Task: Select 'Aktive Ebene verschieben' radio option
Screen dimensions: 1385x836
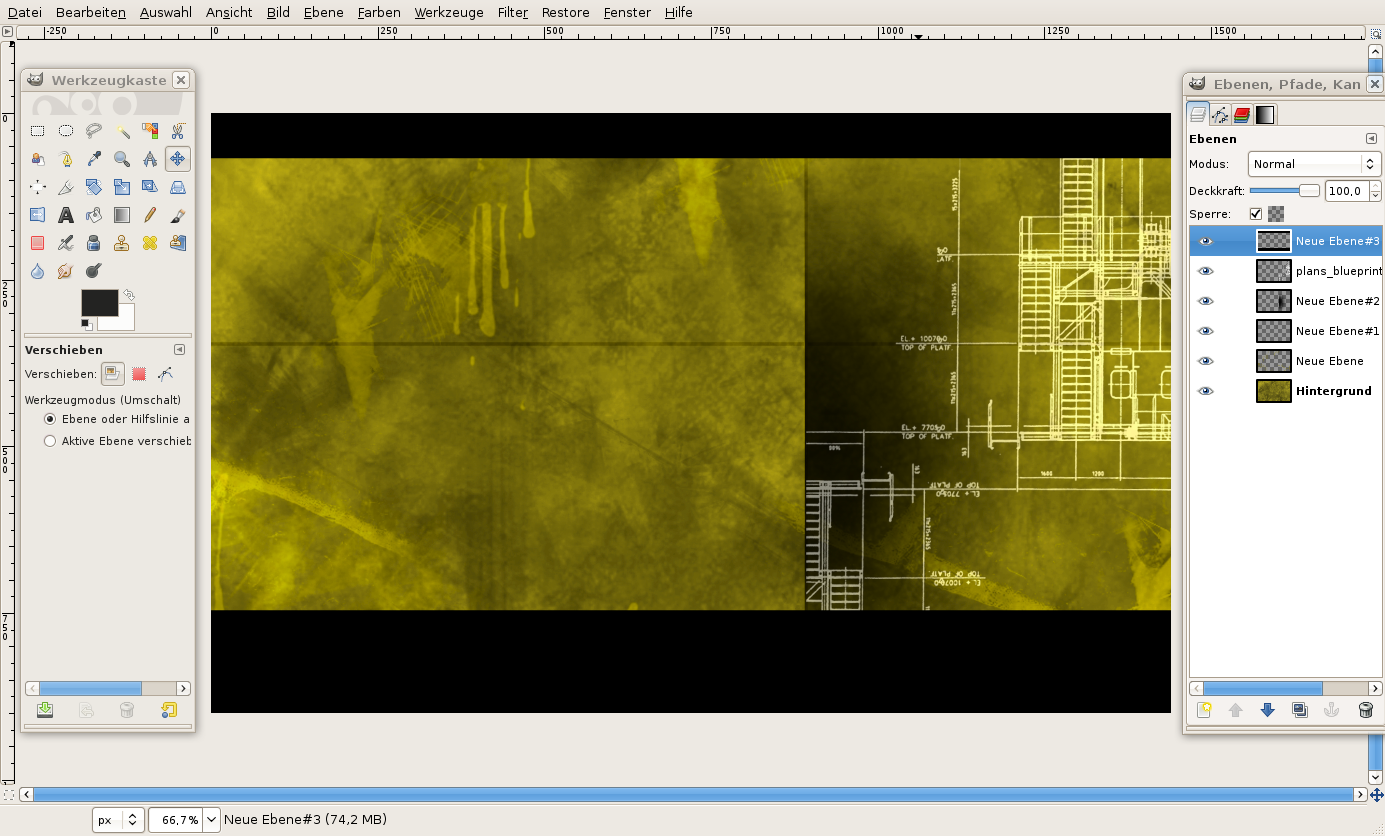Action: point(50,441)
